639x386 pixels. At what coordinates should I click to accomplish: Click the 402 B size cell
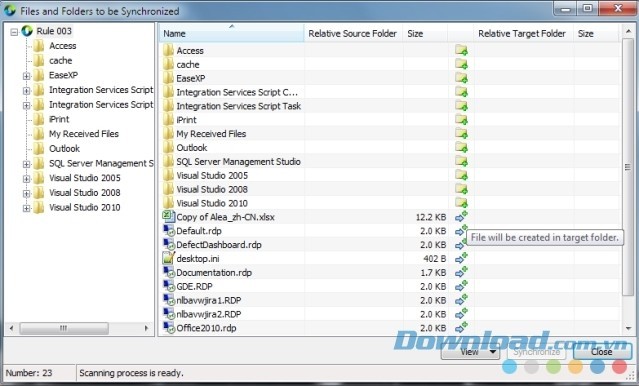coord(434,259)
